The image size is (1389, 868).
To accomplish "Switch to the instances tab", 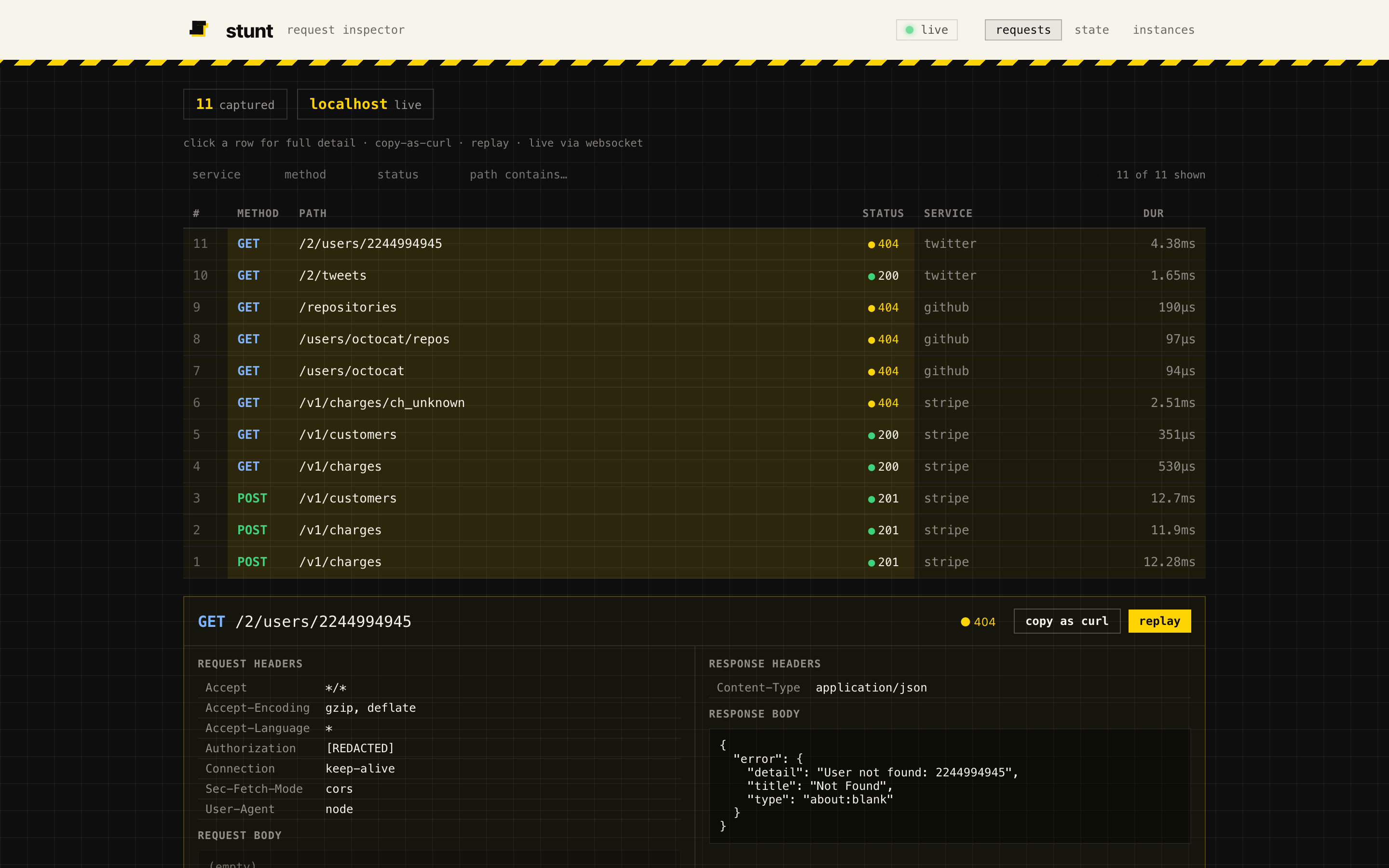I will [x=1163, y=30].
